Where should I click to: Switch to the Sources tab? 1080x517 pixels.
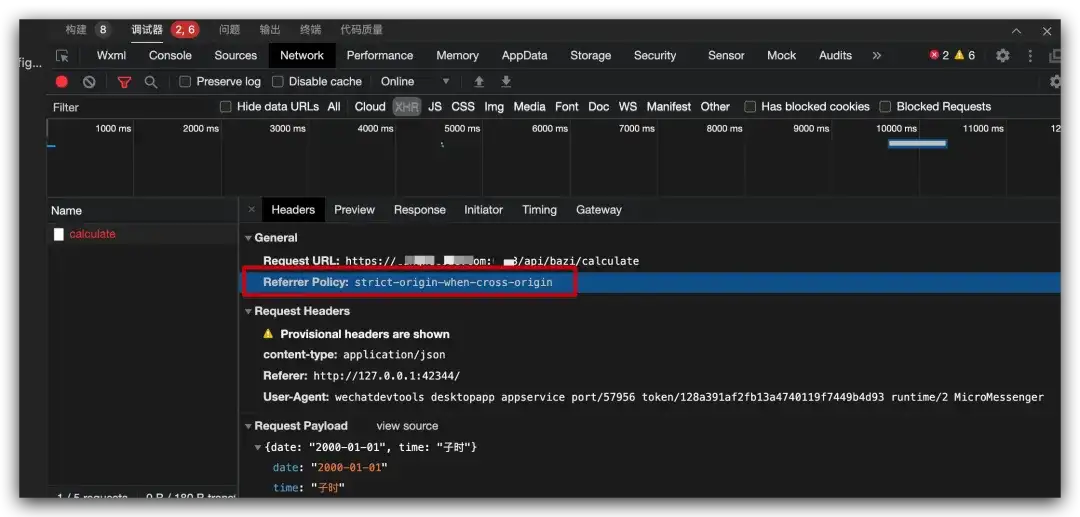[236, 56]
